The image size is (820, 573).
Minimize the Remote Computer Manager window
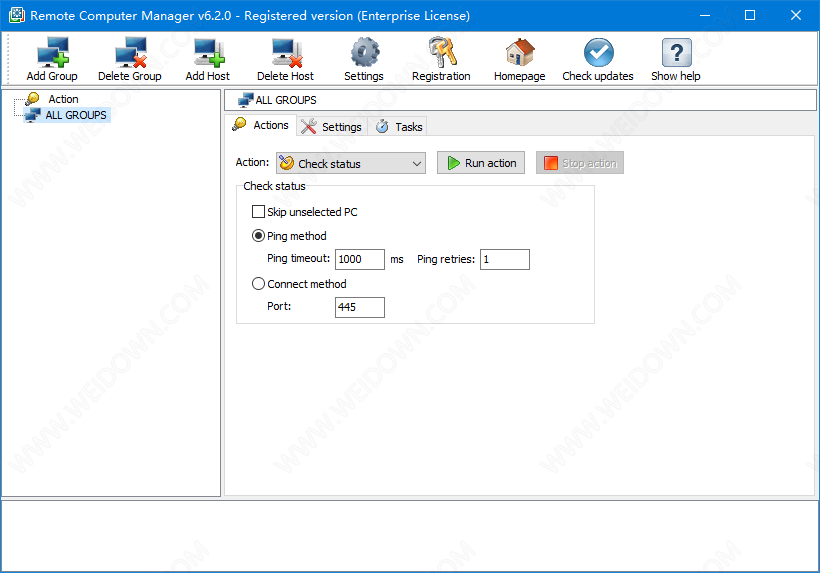click(x=705, y=15)
